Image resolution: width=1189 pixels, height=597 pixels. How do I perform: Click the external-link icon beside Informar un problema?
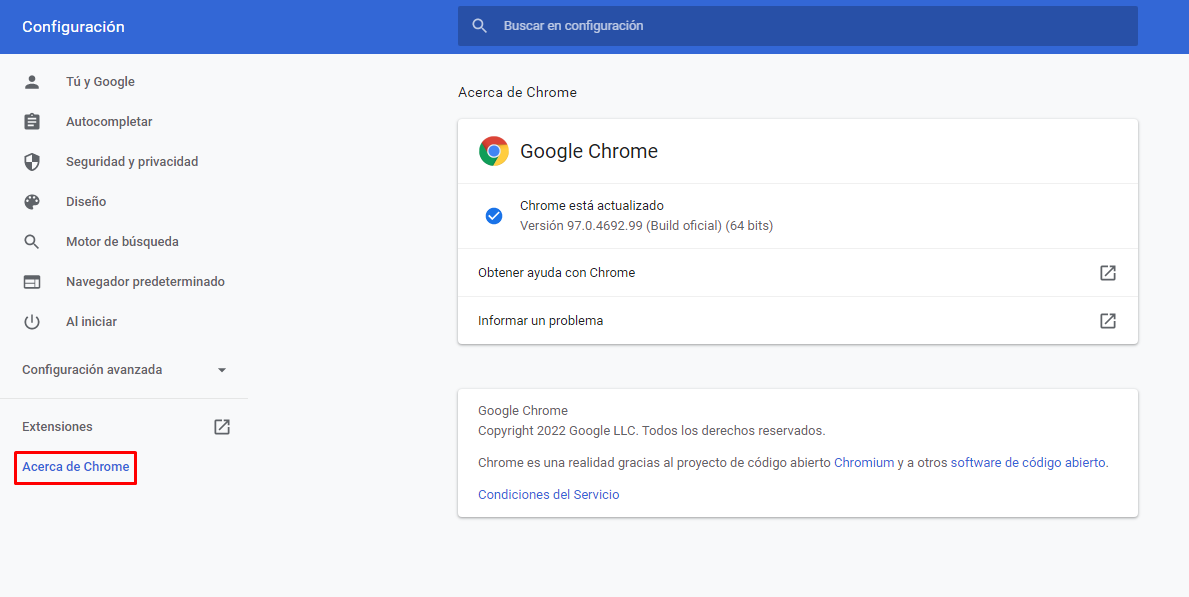[1107, 321]
